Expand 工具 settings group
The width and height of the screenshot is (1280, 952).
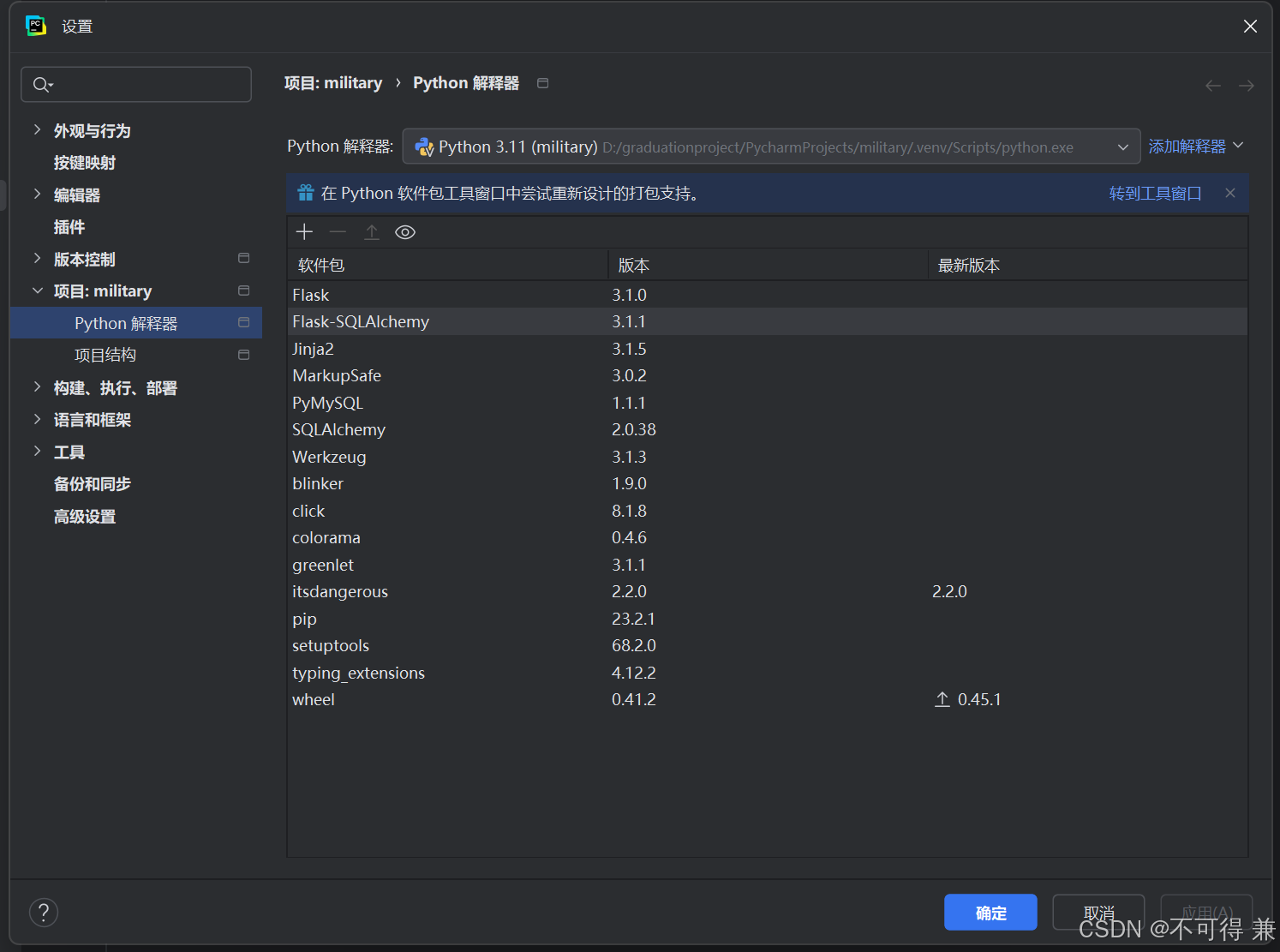[37, 452]
